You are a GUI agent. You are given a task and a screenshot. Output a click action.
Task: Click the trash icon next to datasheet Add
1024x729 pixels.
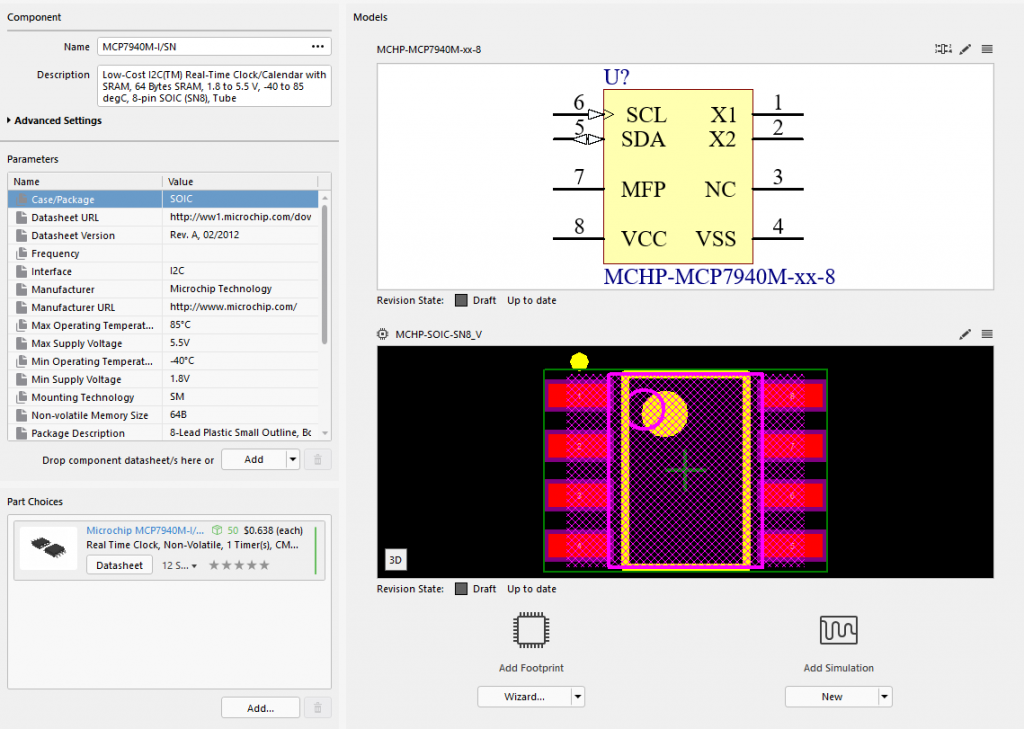pyautogui.click(x=318, y=460)
